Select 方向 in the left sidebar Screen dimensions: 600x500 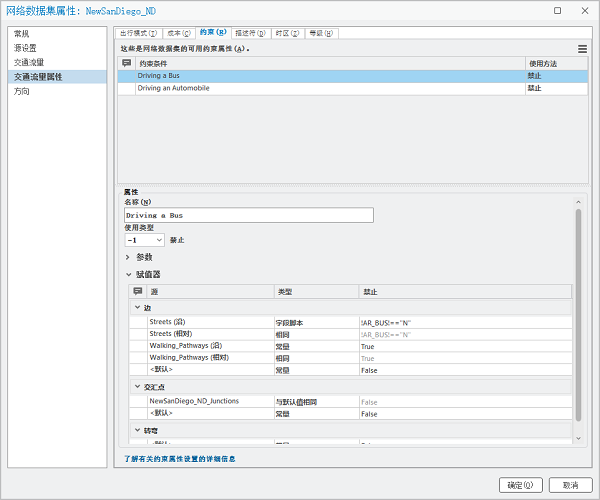pyautogui.click(x=22, y=91)
